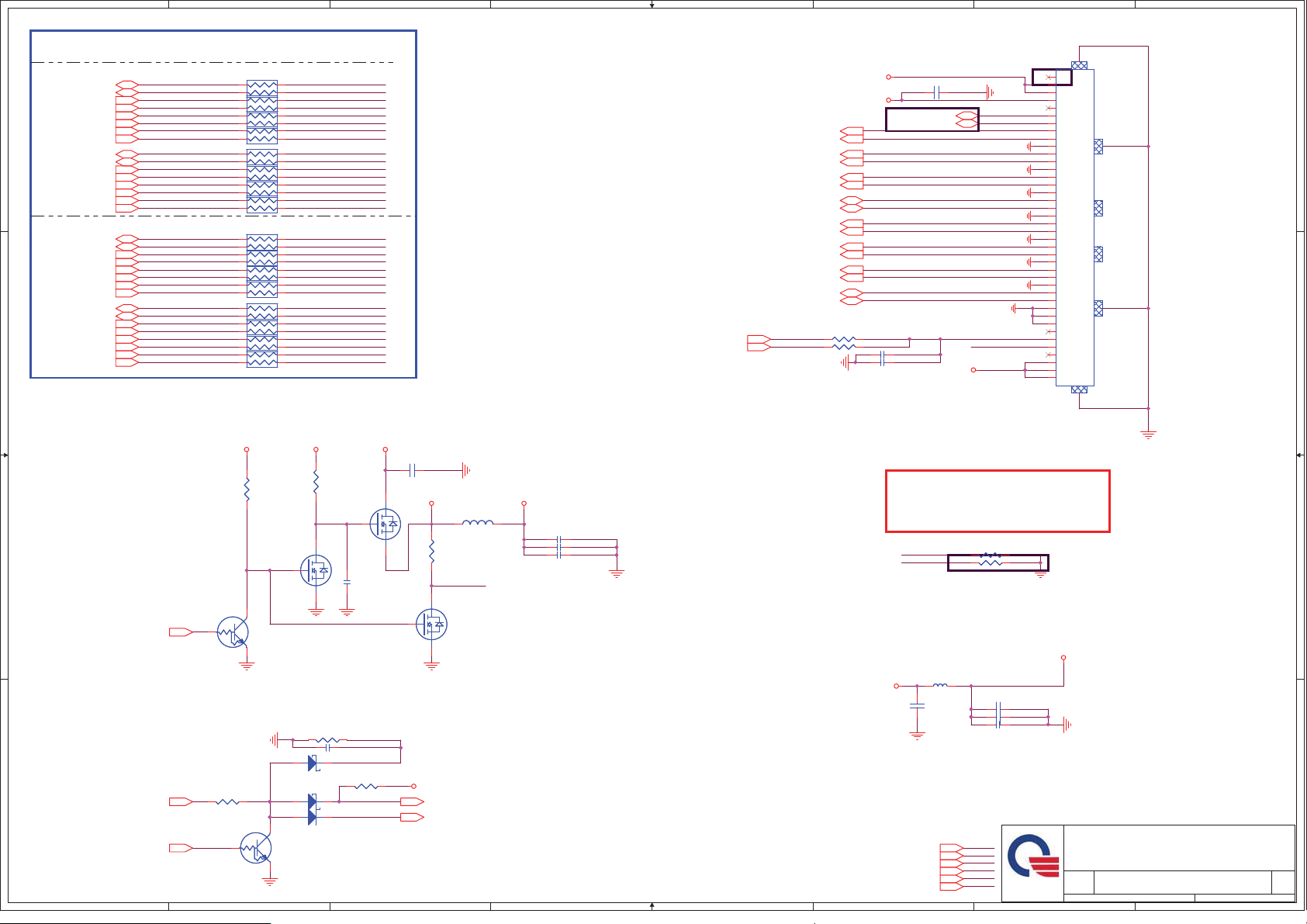Viewport: 1307px width, 924px height.
Task: Select the small inductor in the bottom-right filter circuit
Action: pyautogui.click(x=940, y=686)
